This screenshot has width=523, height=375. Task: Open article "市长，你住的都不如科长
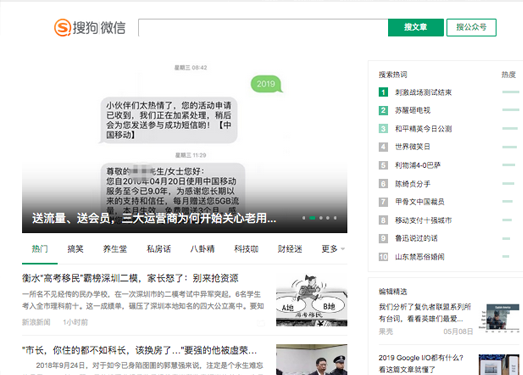point(139,350)
